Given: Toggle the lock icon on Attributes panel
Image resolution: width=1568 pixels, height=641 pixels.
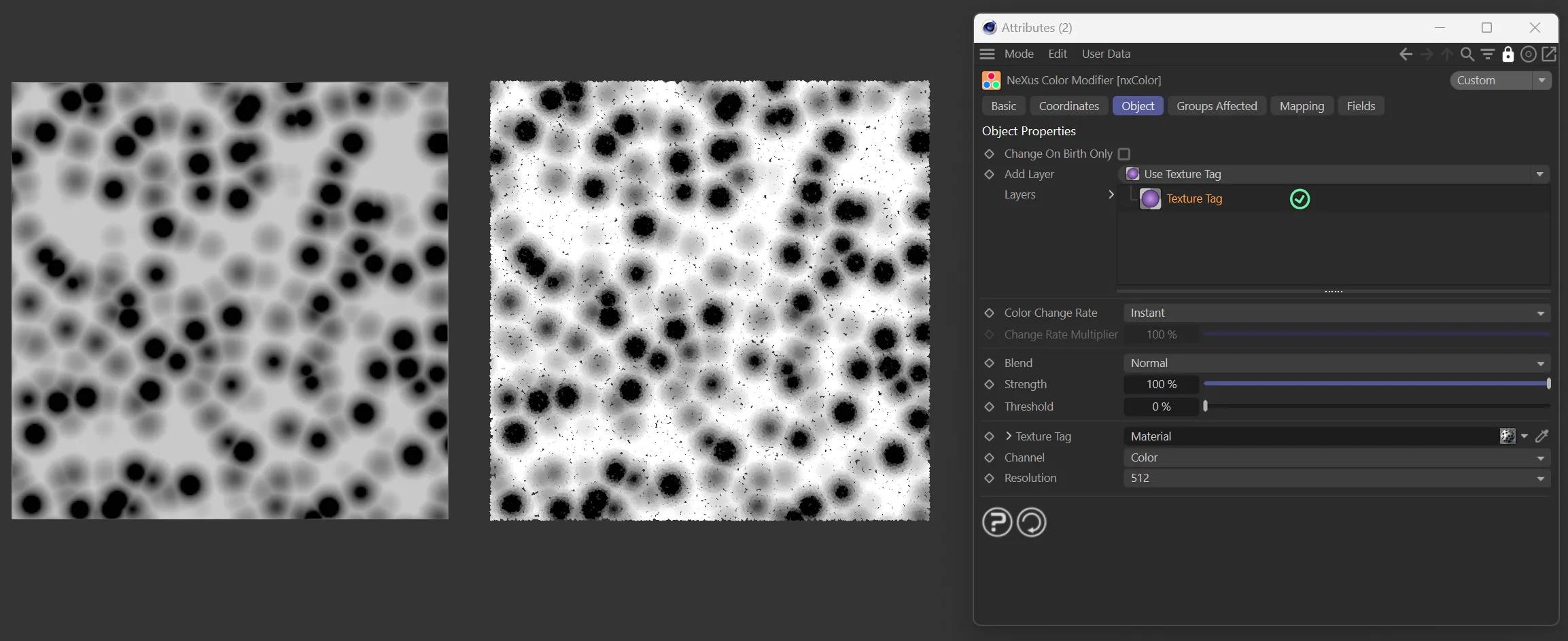Looking at the screenshot, I should coord(1508,54).
